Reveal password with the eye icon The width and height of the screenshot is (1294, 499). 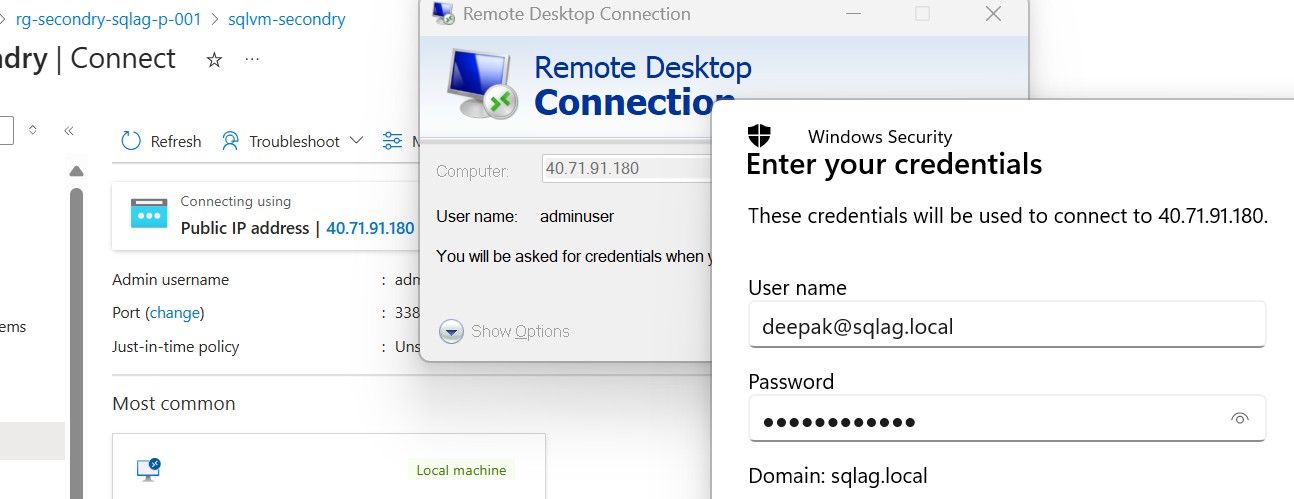click(x=1240, y=419)
